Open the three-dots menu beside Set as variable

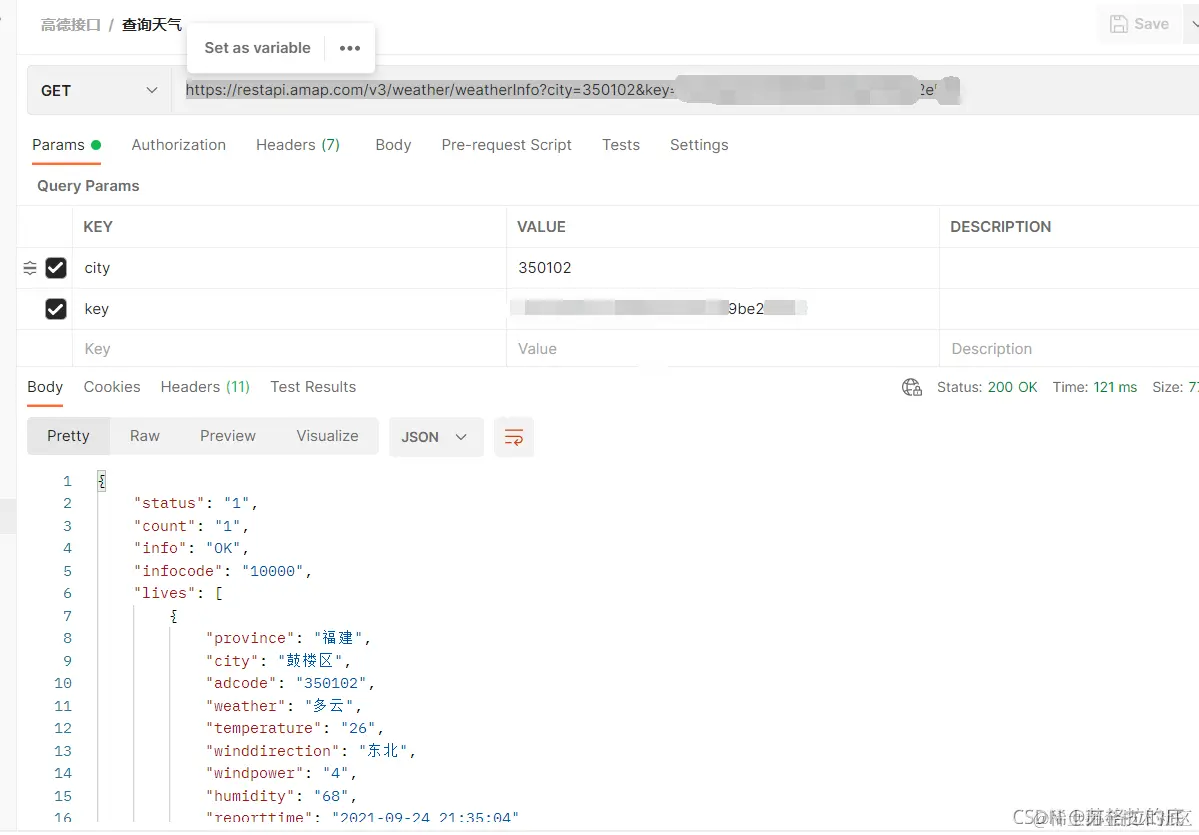click(x=349, y=48)
